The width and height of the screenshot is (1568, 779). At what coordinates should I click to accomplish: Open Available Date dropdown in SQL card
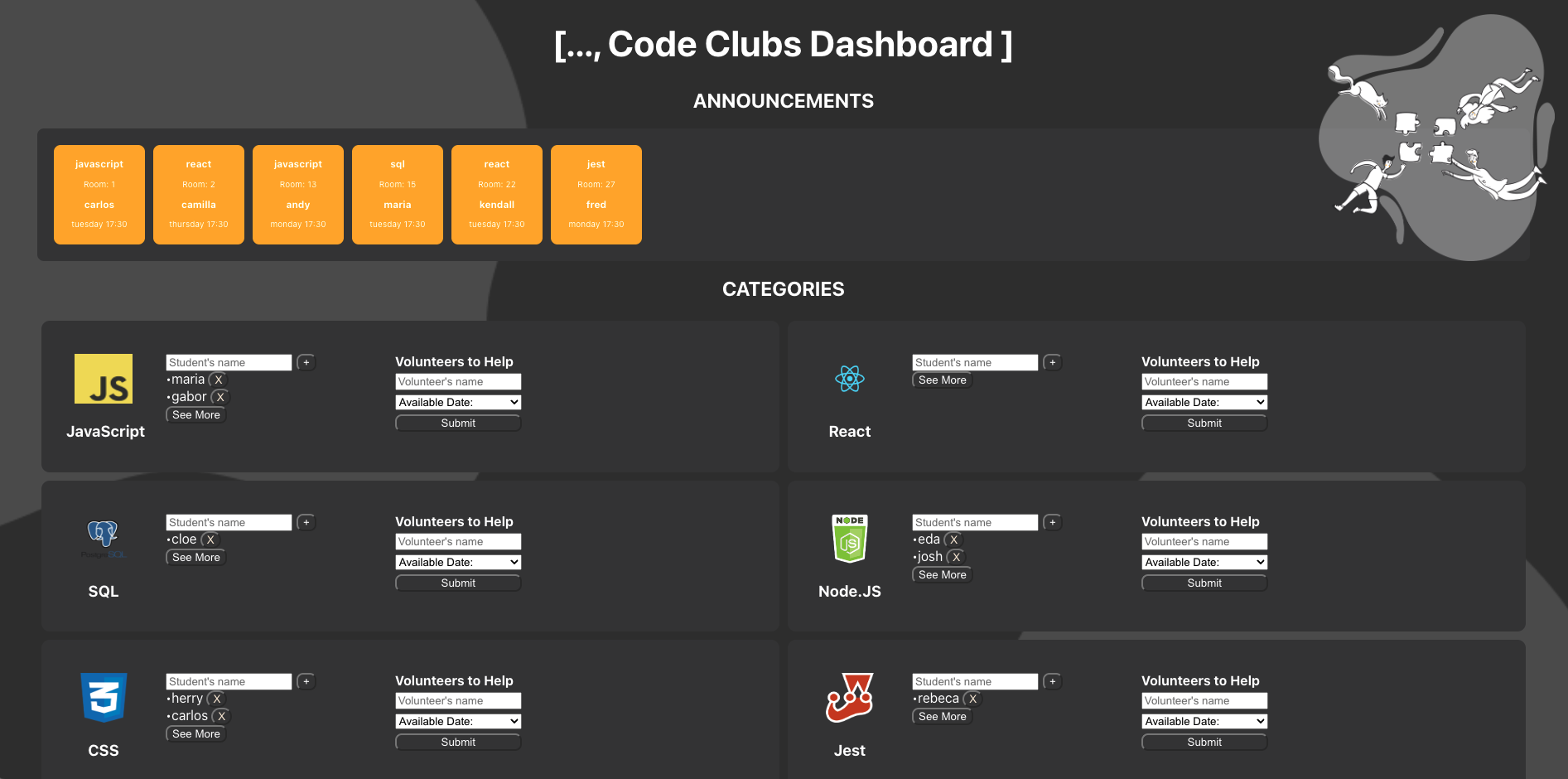(458, 562)
